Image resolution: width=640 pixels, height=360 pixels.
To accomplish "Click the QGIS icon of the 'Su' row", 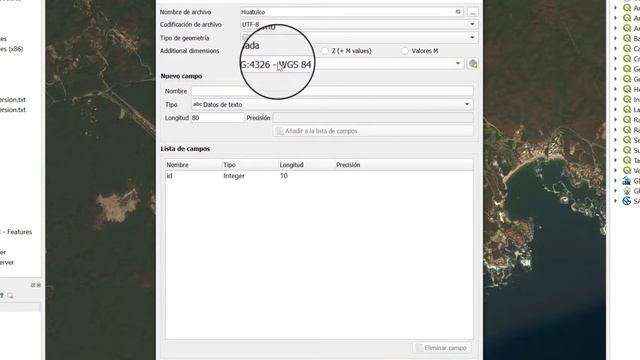I will click(627, 150).
